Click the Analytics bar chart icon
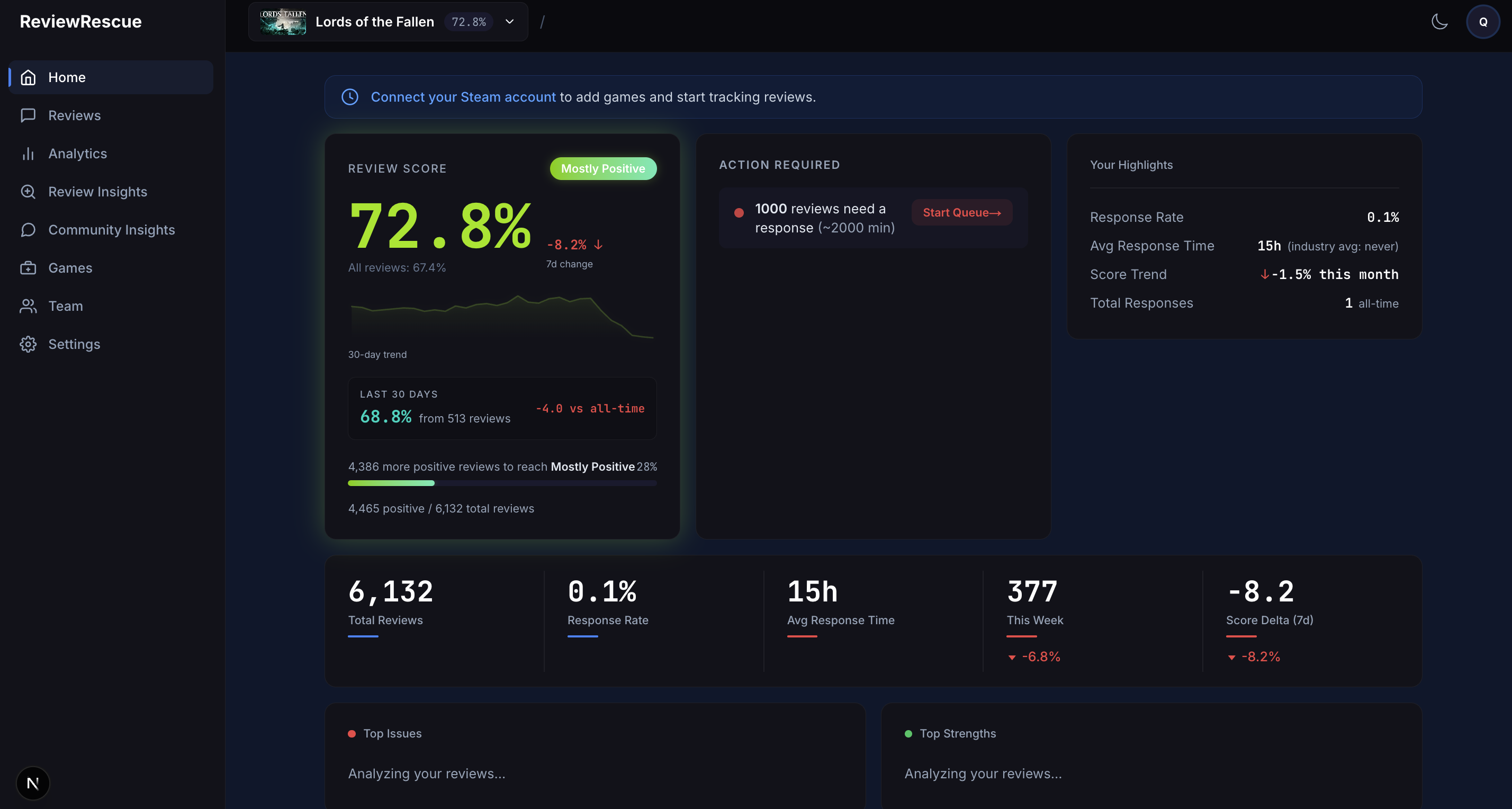This screenshot has width=1512, height=809. [28, 153]
